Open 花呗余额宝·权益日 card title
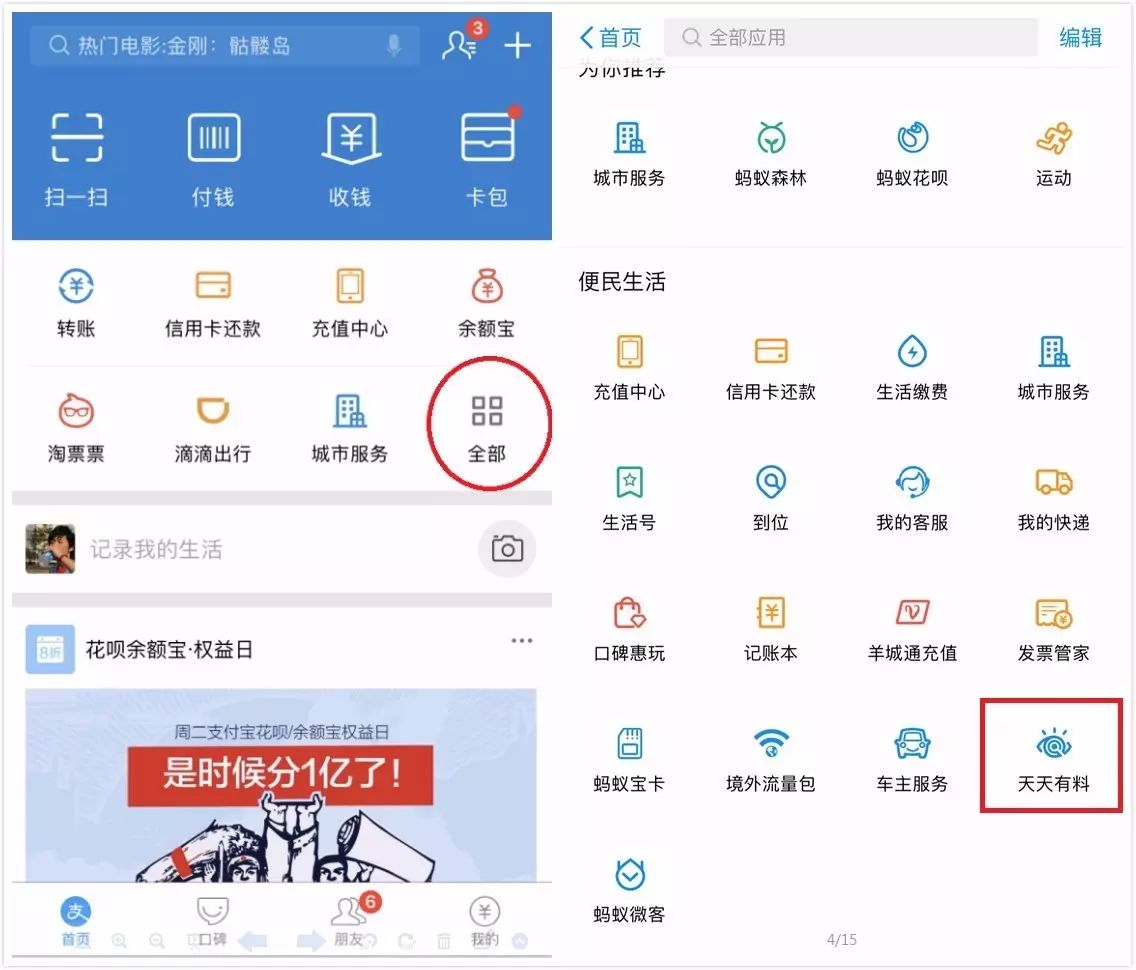Screen dimensions: 1136x970 169,649
